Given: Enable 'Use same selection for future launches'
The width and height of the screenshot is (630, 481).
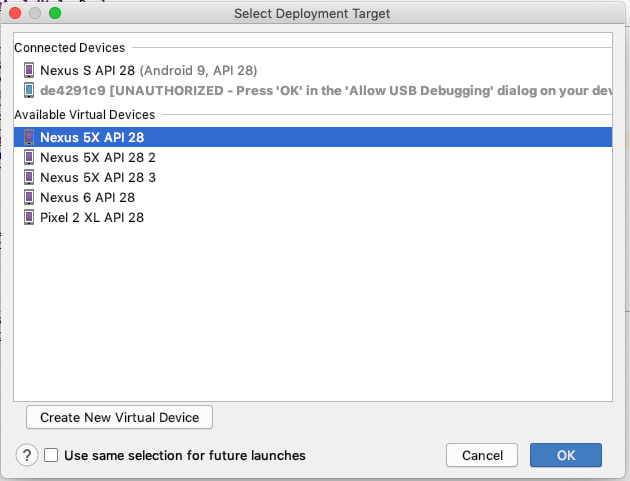Looking at the screenshot, I should pos(52,455).
